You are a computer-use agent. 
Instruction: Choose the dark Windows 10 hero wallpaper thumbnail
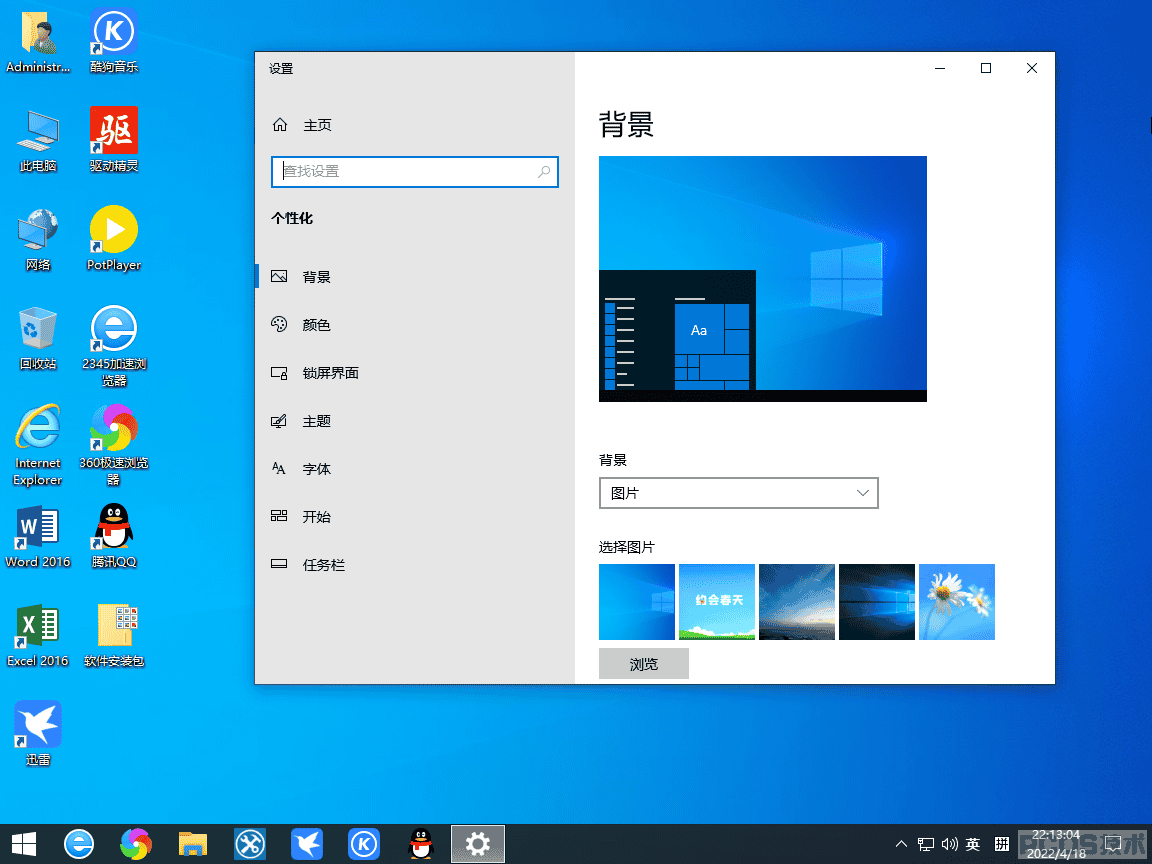(x=877, y=602)
